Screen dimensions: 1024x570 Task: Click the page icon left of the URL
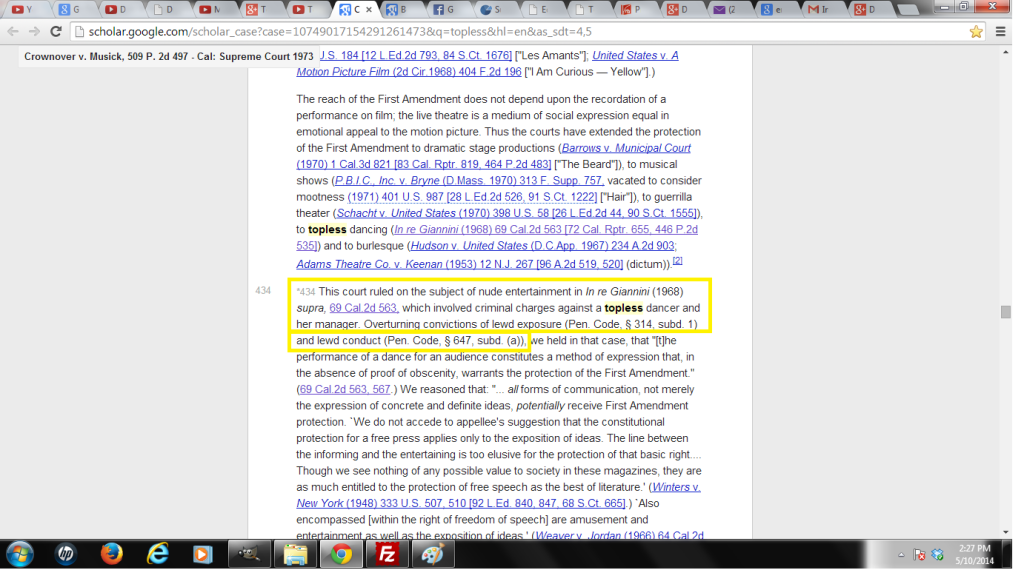(x=79, y=31)
